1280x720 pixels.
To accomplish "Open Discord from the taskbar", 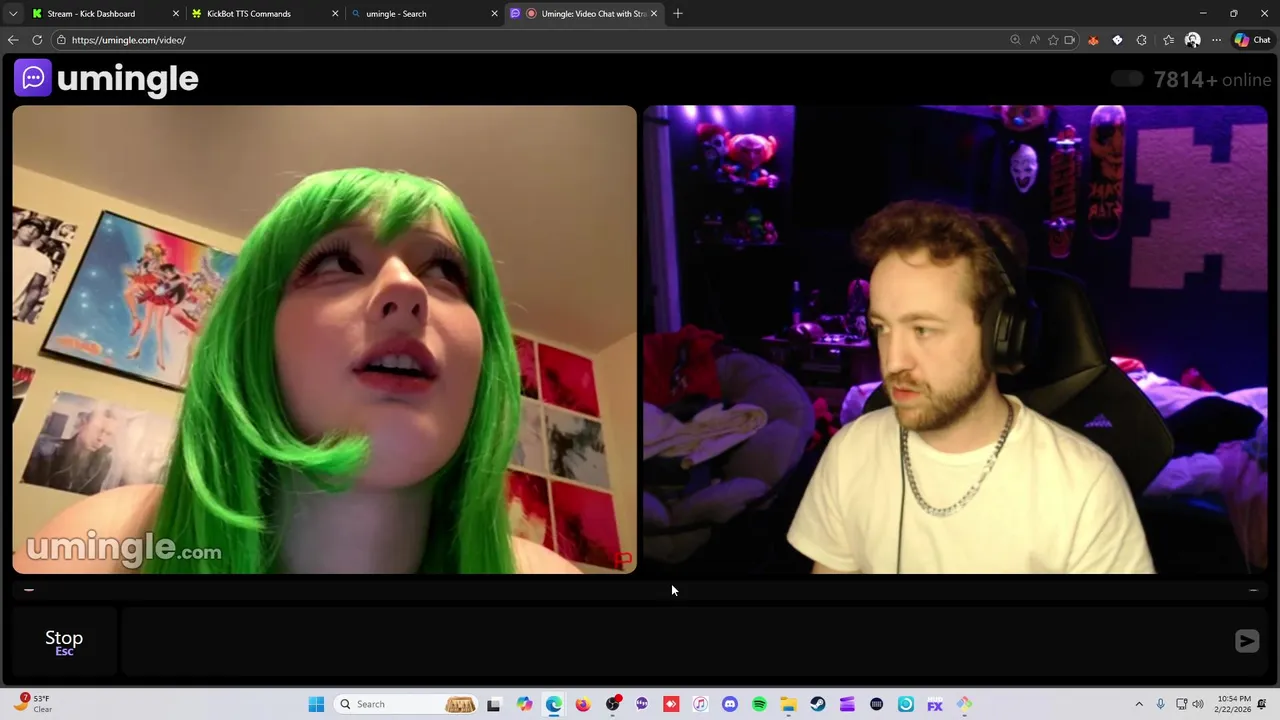I will point(730,704).
